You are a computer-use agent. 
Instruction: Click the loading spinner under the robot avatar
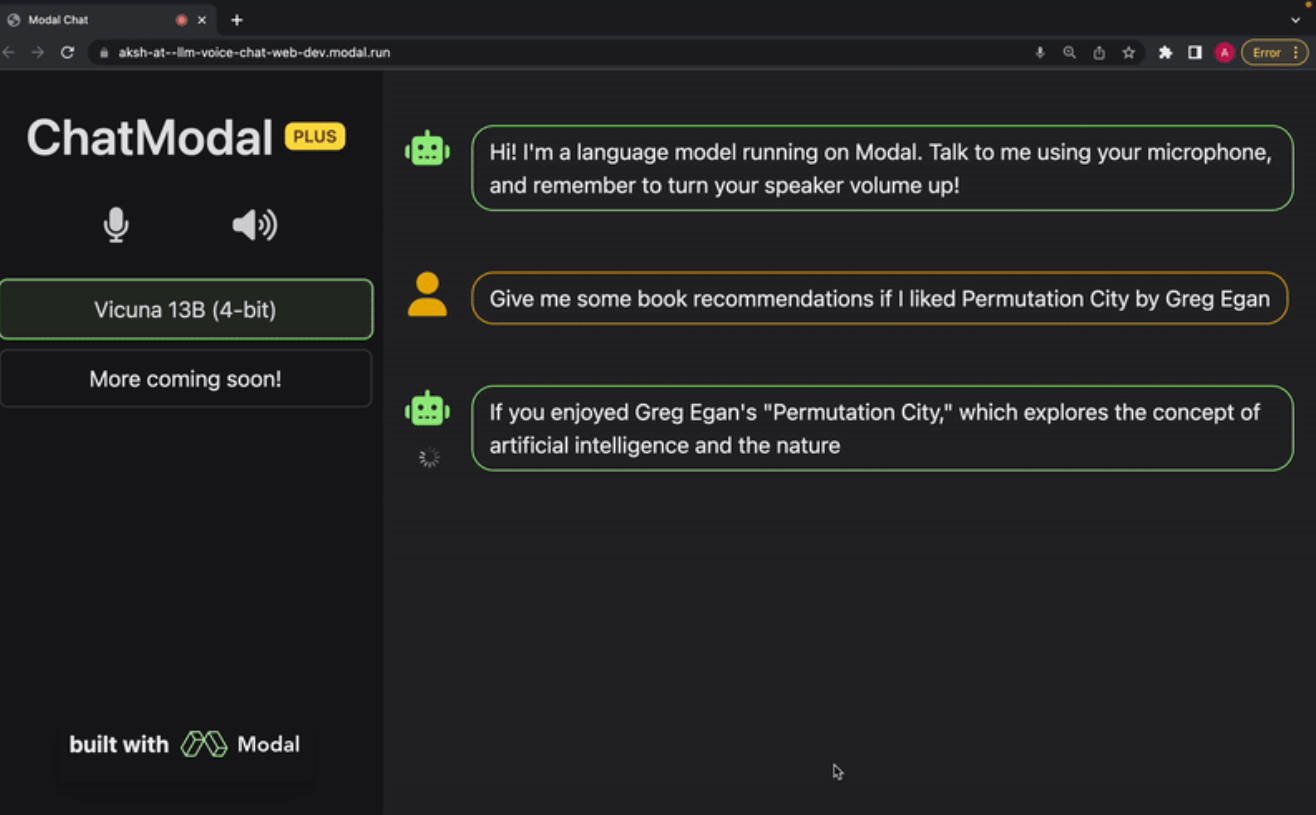[x=429, y=457]
